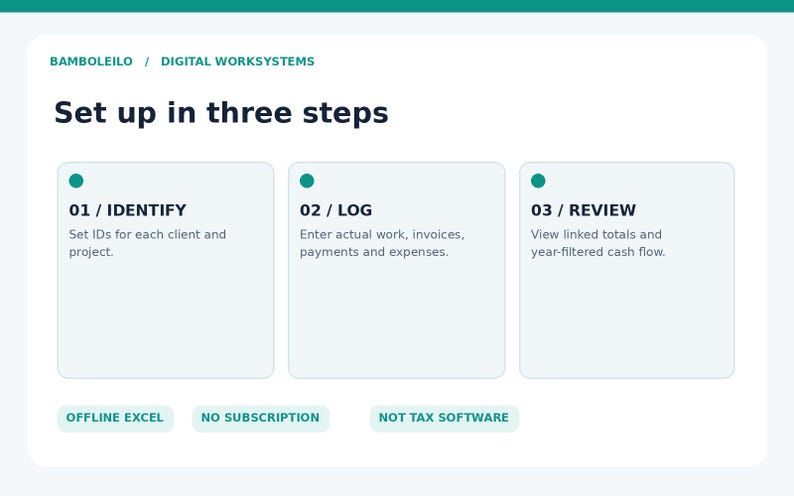Click the BAMBOLEILO breadcrumb text
Image resolution: width=794 pixels, height=496 pixels.
coord(91,61)
